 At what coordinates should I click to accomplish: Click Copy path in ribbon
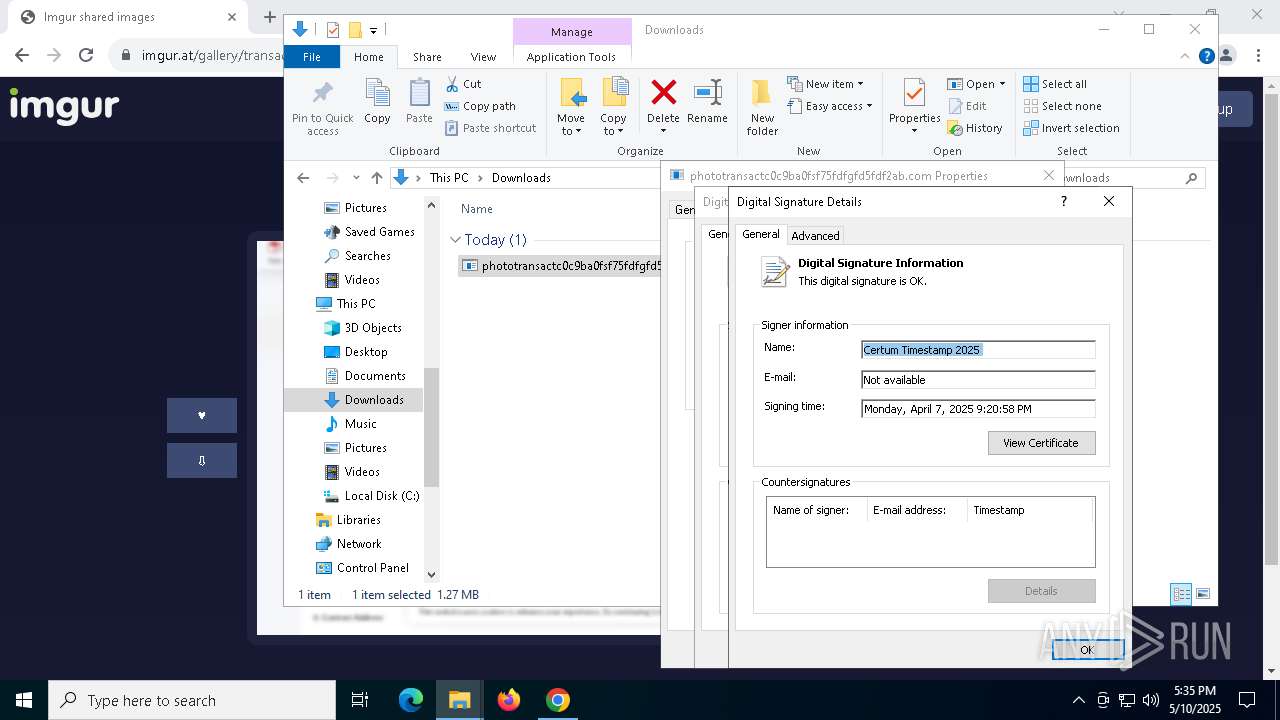coord(480,106)
